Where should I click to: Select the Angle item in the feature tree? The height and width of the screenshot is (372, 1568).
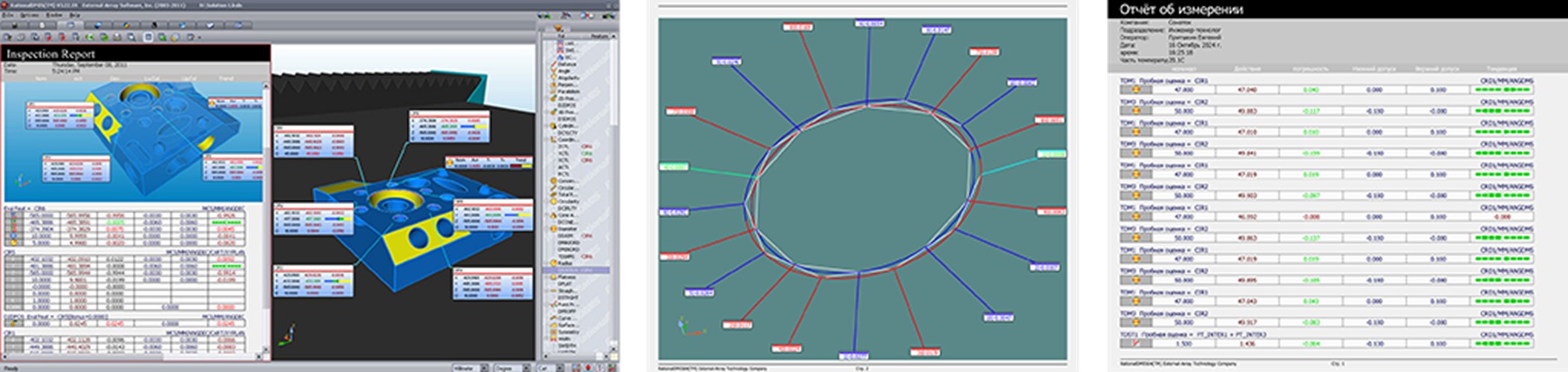tap(564, 71)
